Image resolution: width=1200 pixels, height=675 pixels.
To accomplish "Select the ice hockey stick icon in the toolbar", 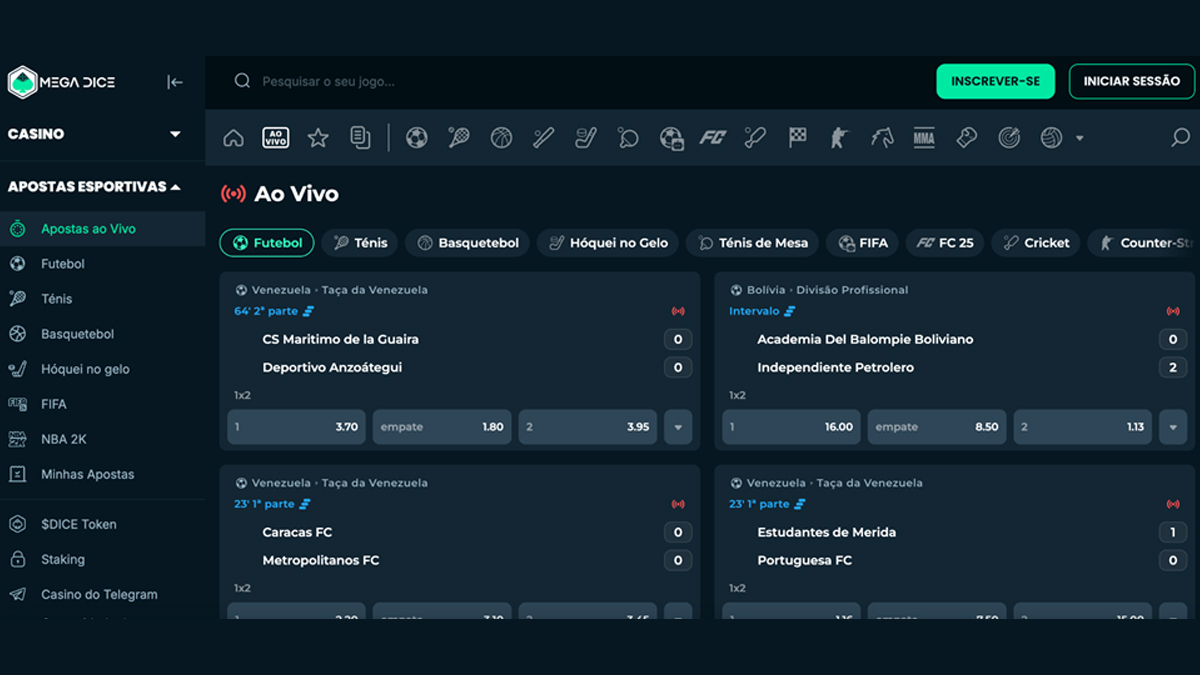I will (586, 138).
